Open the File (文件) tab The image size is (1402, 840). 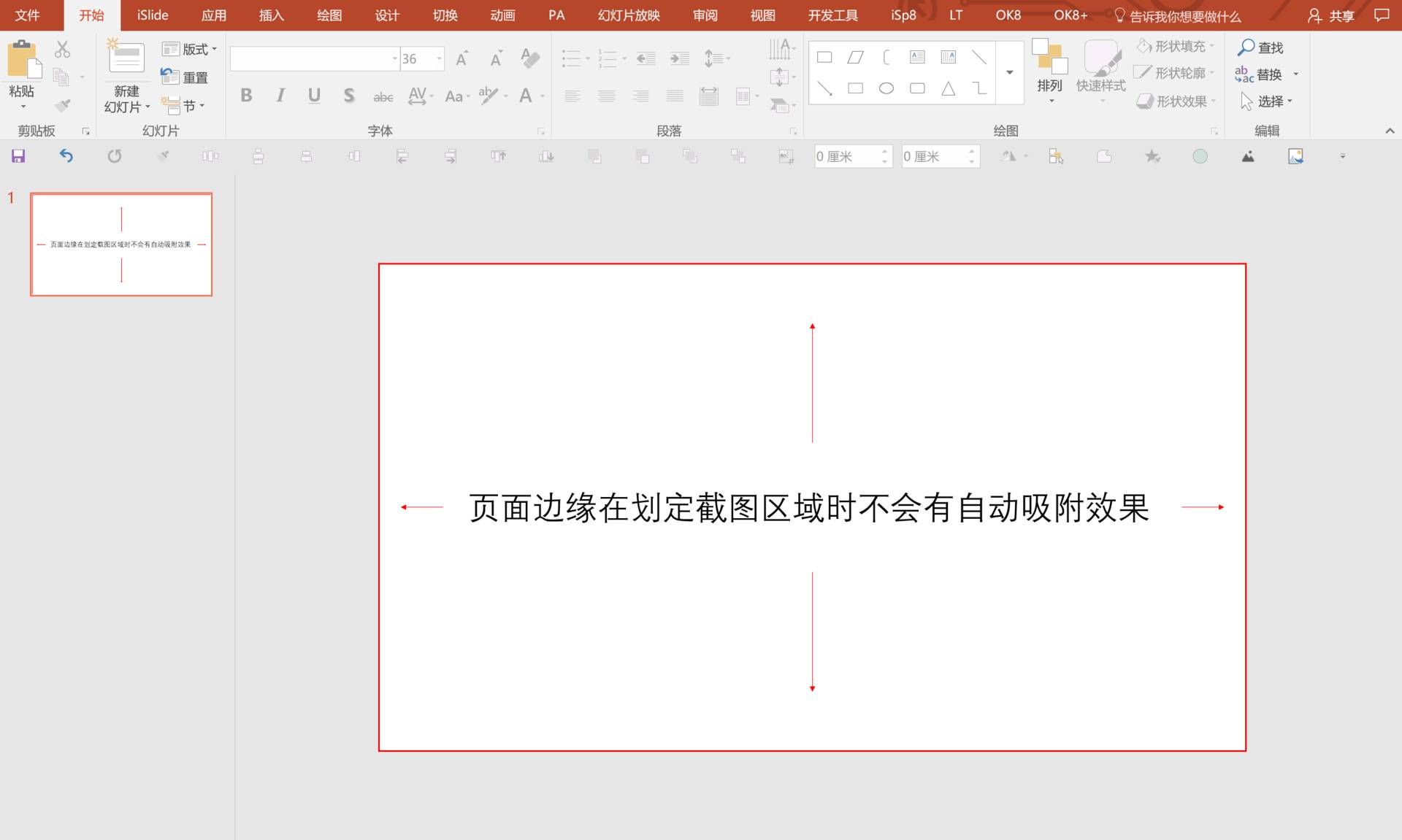(x=27, y=15)
